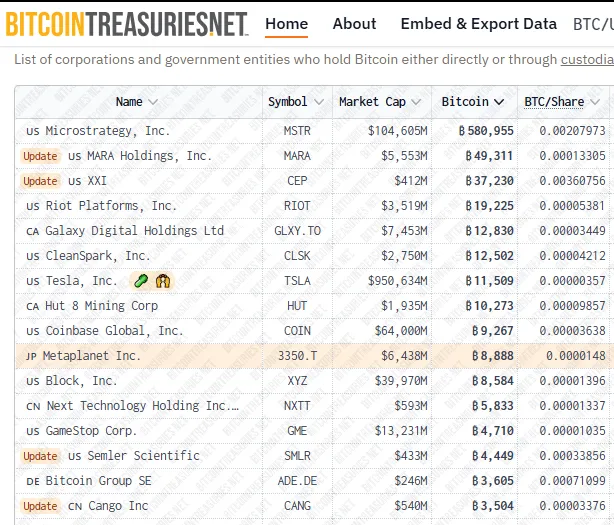Sort by Symbol column chevron
614x525 pixels.
[319, 102]
